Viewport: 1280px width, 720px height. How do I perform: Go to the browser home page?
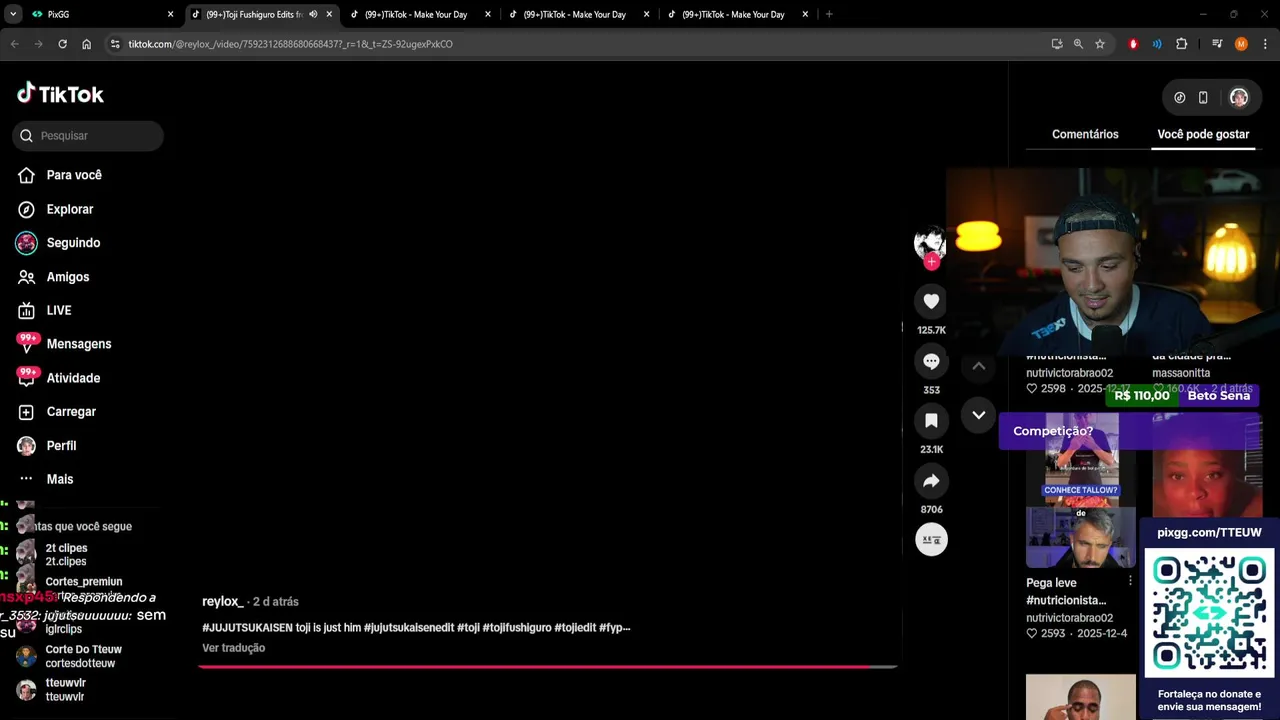(87, 44)
